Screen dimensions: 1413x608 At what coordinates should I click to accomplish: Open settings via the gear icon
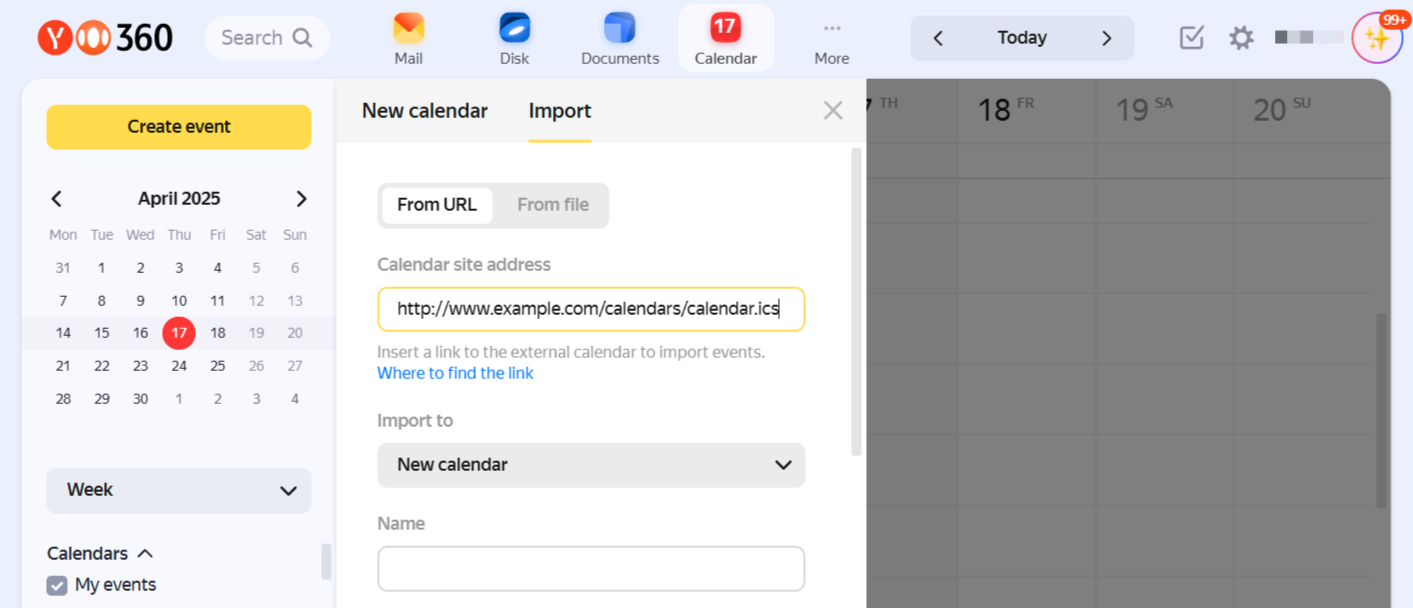(x=1241, y=38)
